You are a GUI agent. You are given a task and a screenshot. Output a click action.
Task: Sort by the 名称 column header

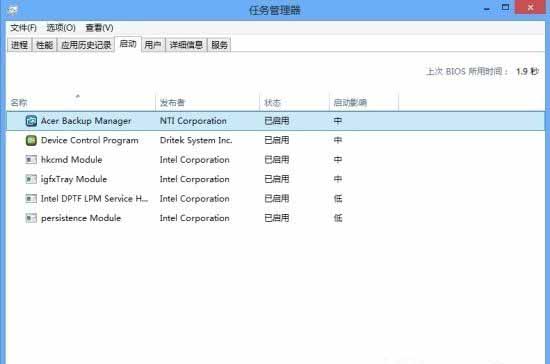(x=81, y=103)
